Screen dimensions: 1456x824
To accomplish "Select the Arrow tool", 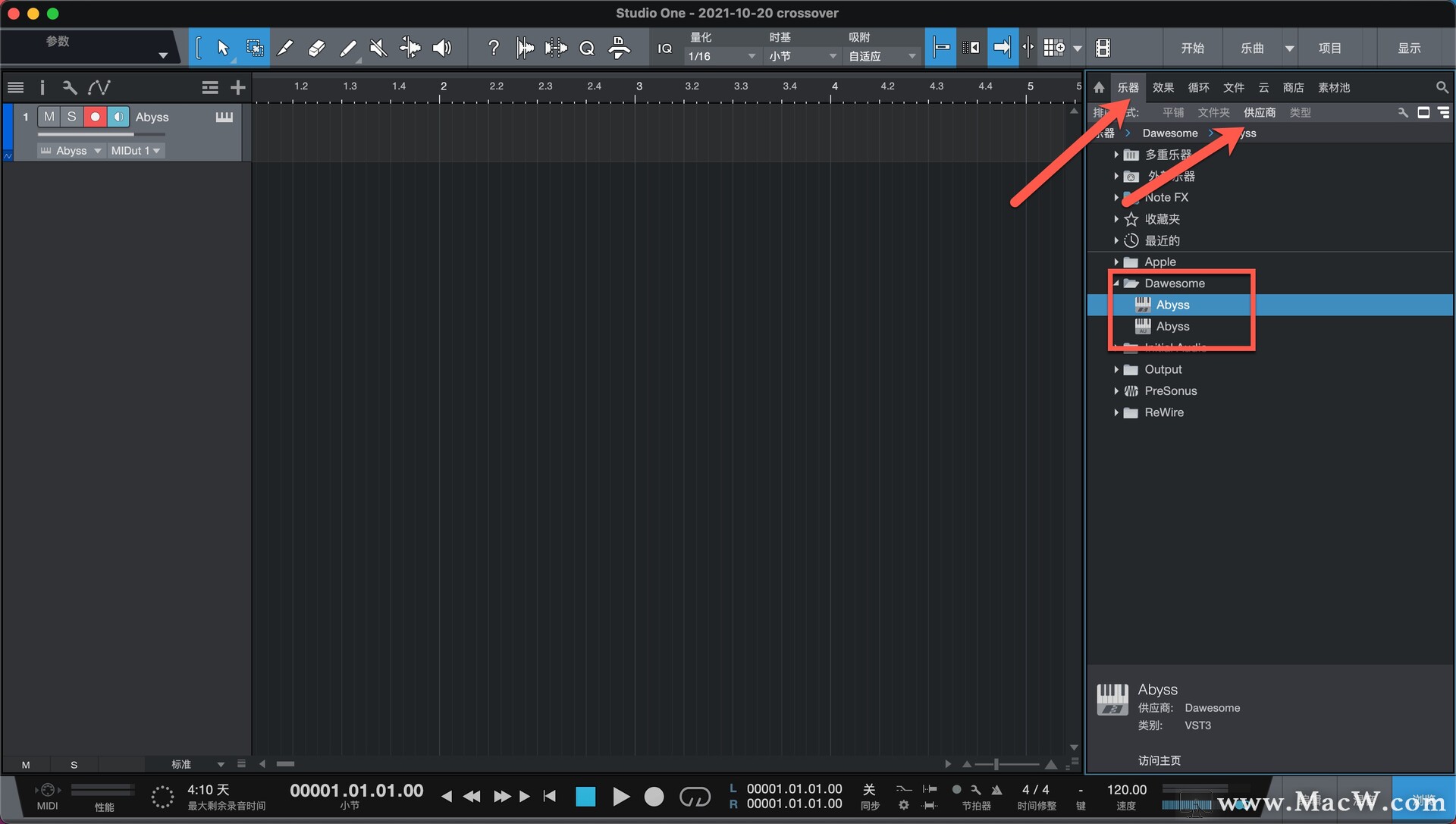I will point(222,49).
